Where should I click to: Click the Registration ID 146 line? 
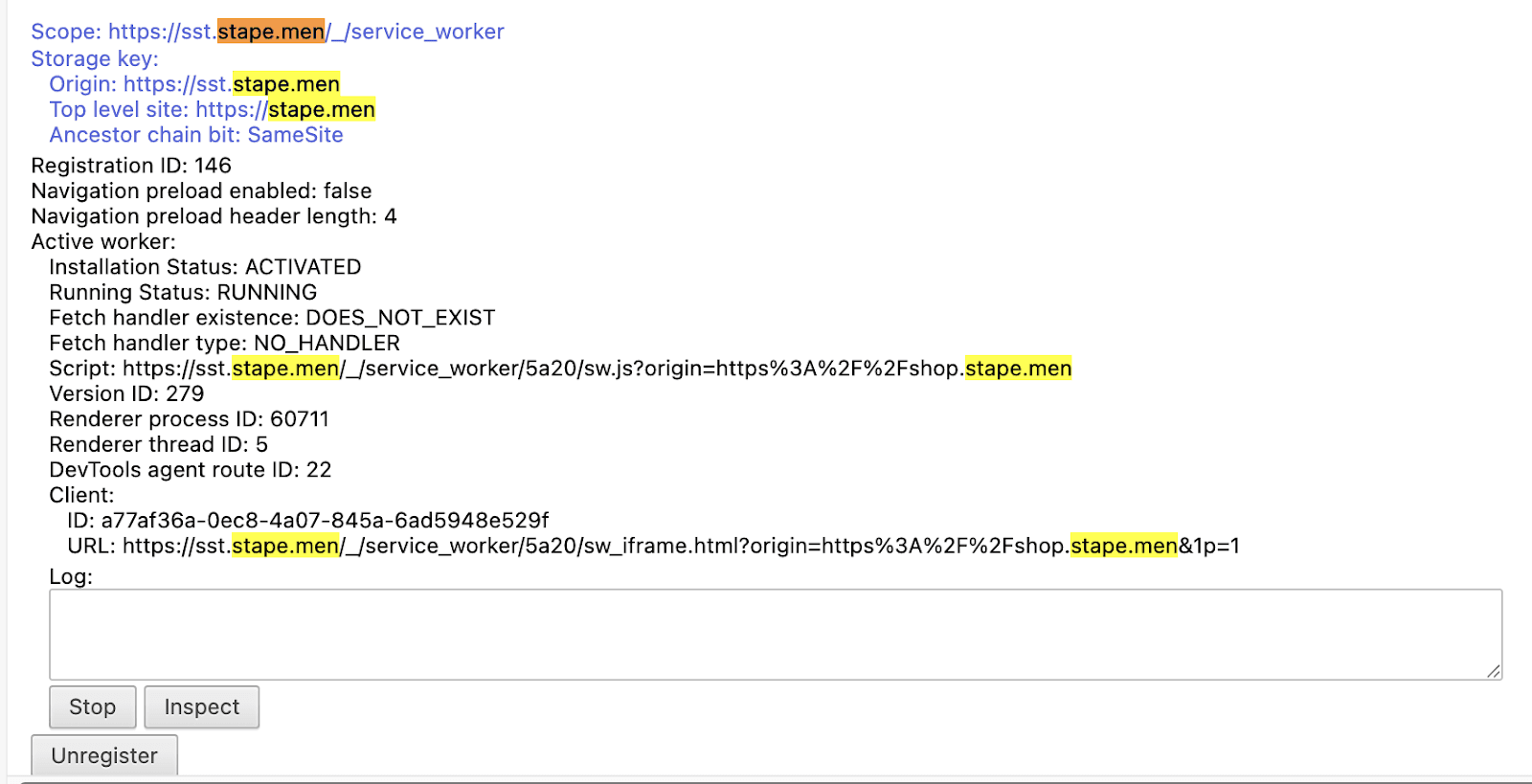pos(131,166)
